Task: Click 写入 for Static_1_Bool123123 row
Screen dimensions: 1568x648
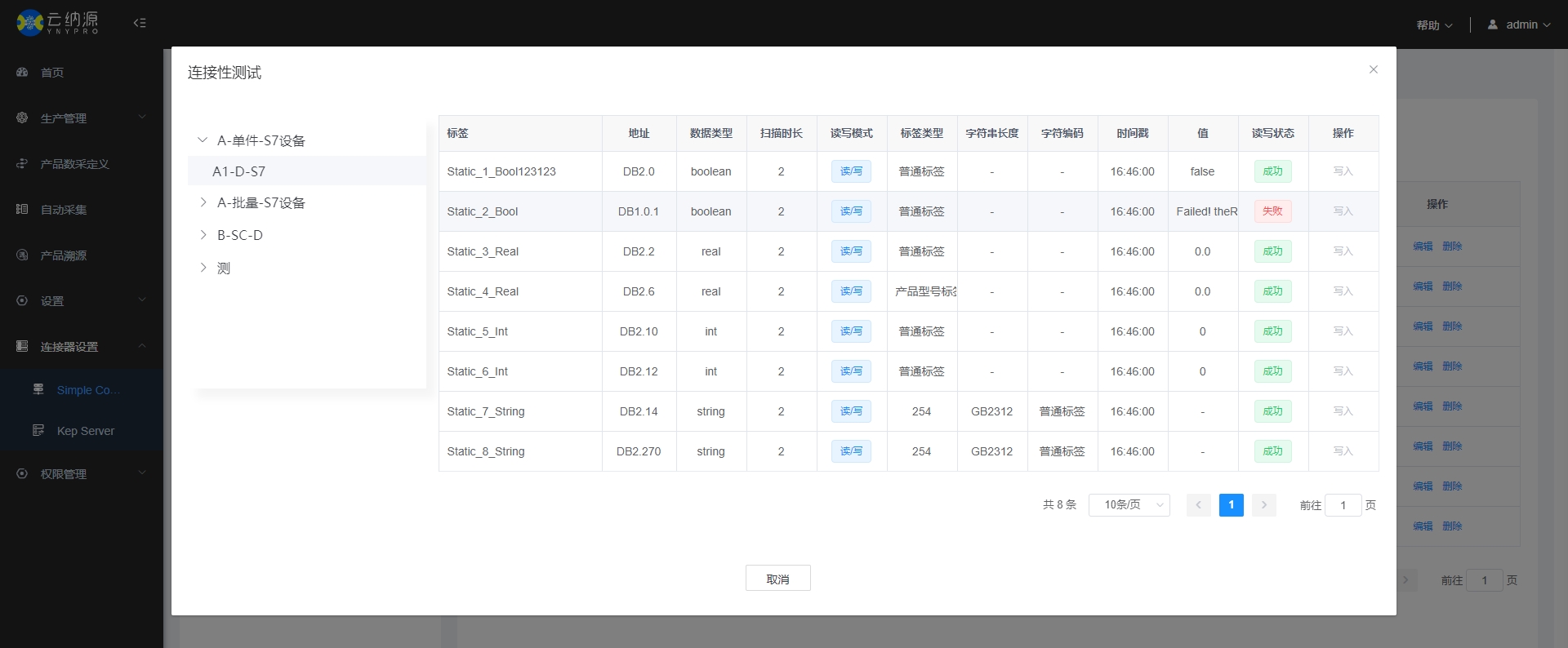Action: tap(1343, 171)
